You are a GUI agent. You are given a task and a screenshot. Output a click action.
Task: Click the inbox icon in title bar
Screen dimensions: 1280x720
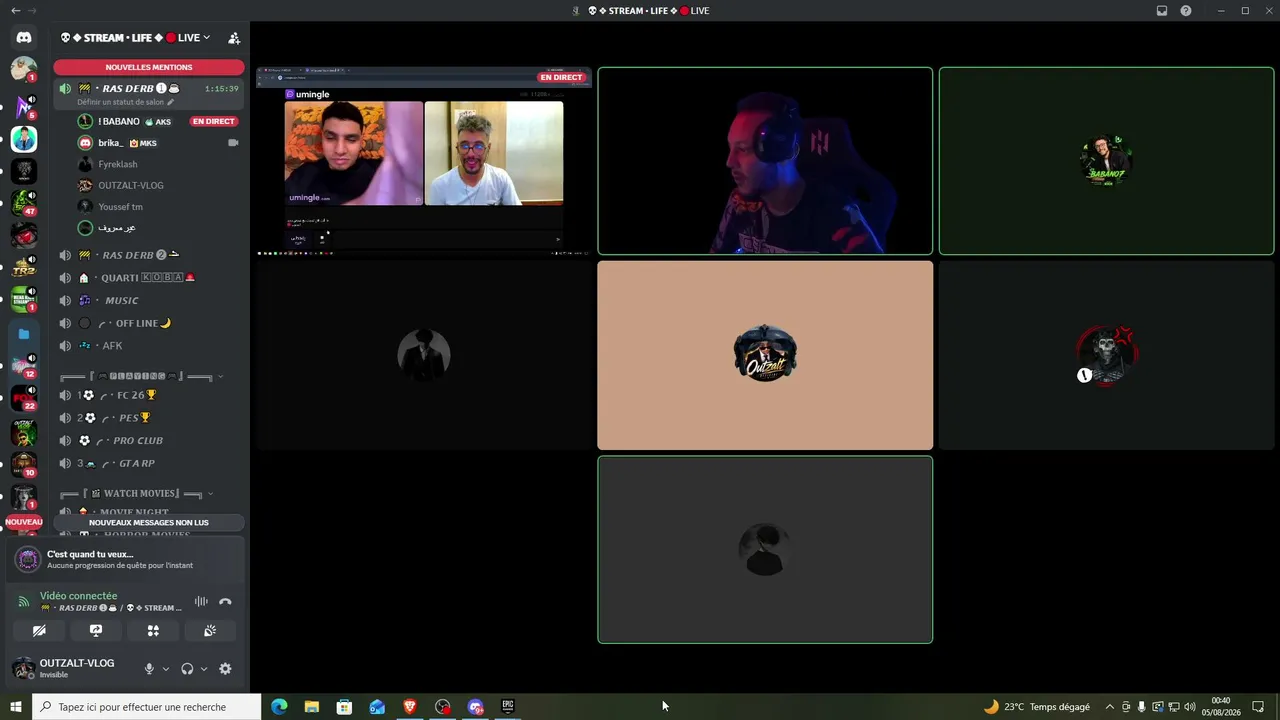click(x=1162, y=11)
